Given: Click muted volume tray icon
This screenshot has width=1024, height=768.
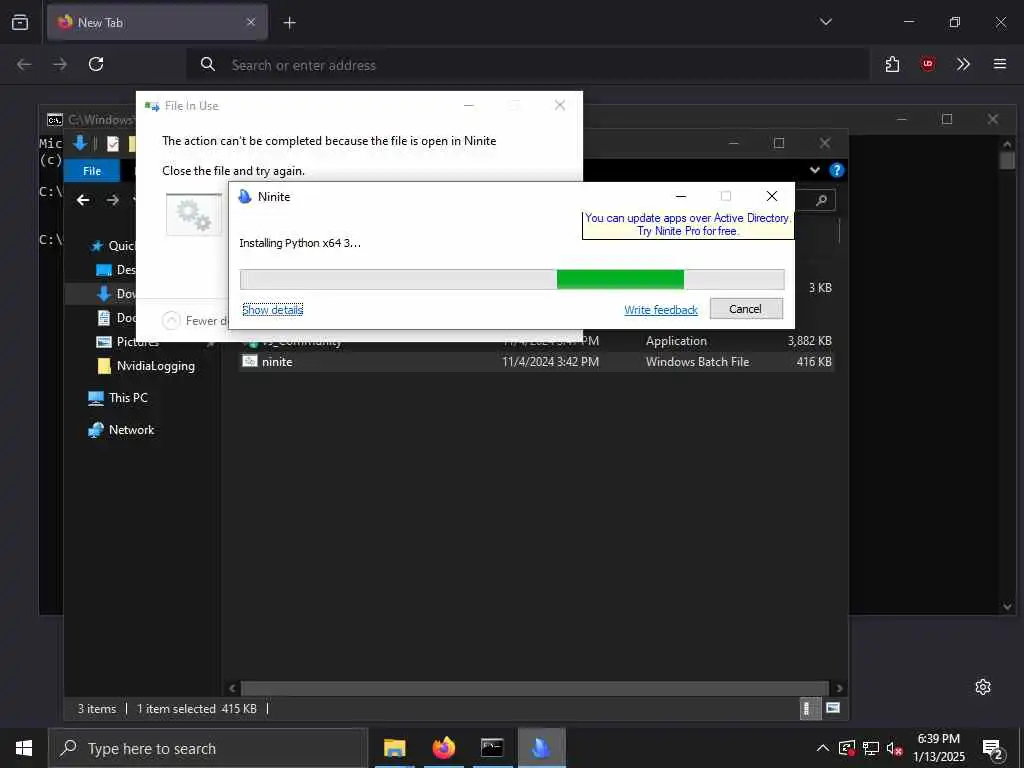Looking at the screenshot, I should pyautogui.click(x=894, y=749).
